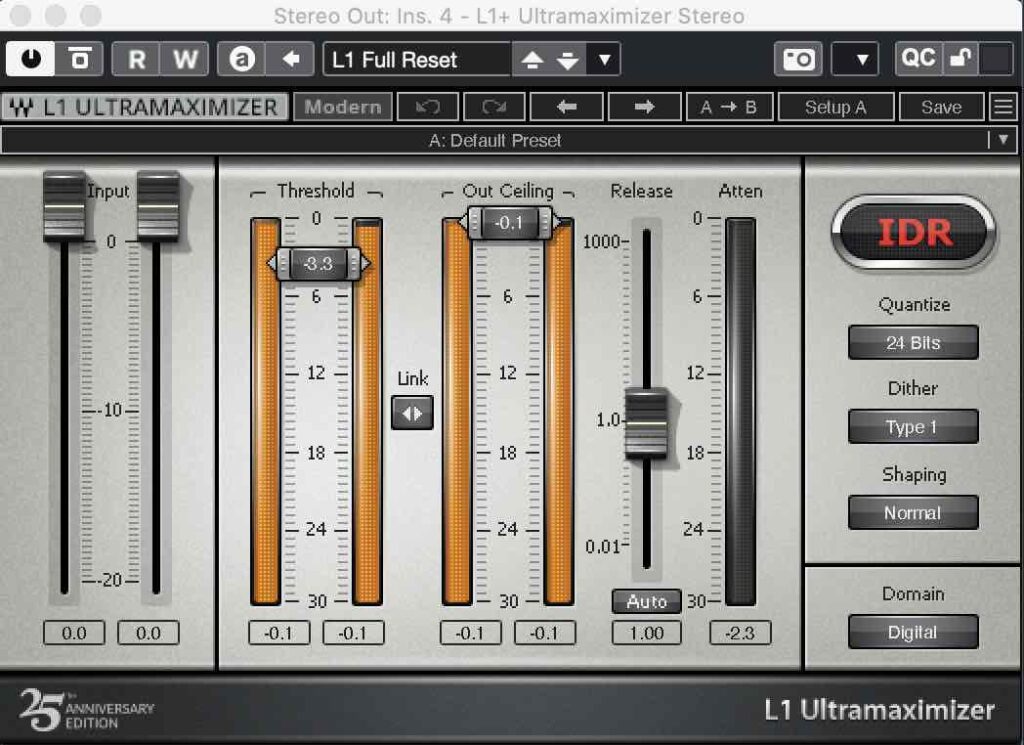Open the L1 Full Reset preset dropdown
1024x745 pixels.
click(604, 59)
